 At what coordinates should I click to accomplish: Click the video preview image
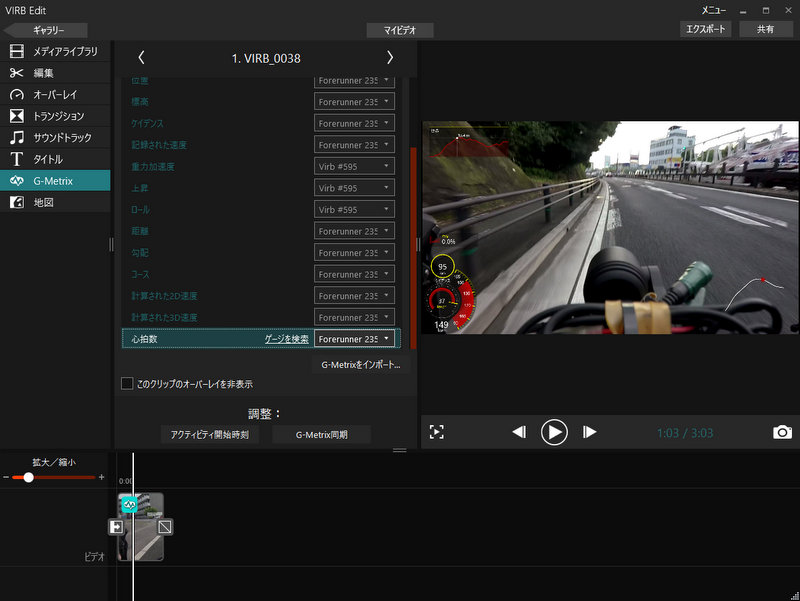coord(611,228)
